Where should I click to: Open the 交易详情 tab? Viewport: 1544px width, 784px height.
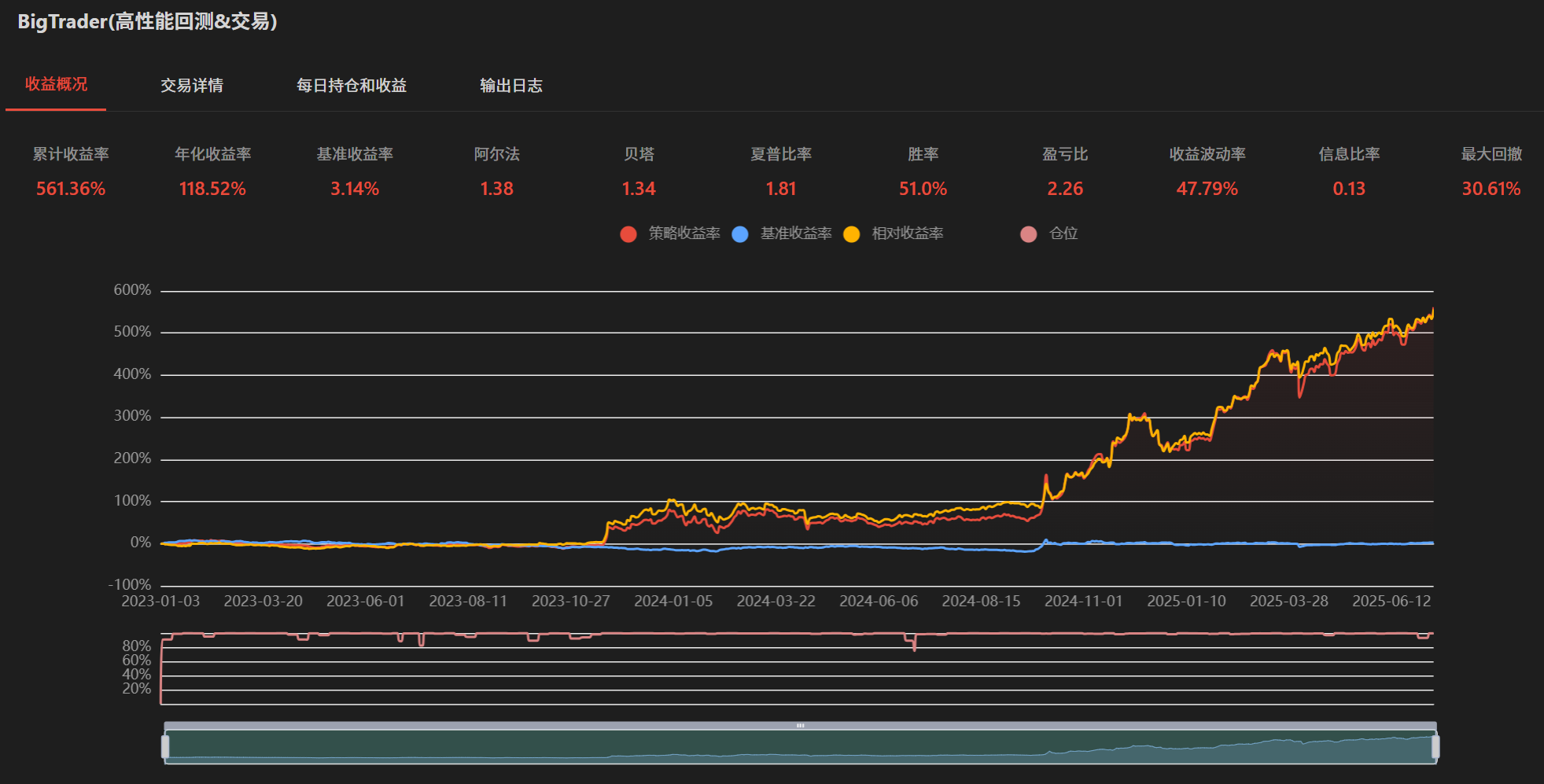pyautogui.click(x=192, y=85)
